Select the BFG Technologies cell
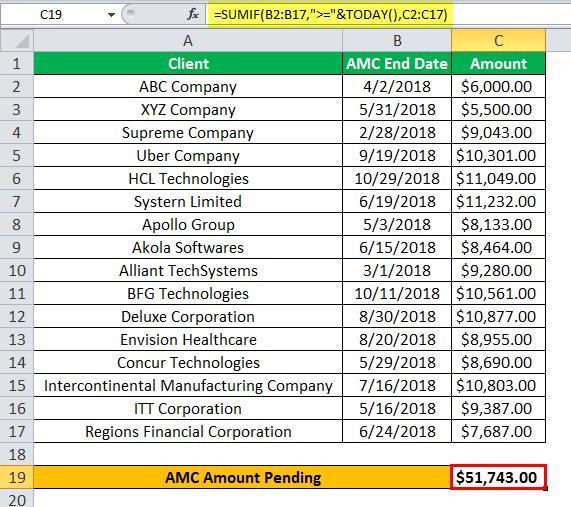This screenshot has height=507, width=571. click(x=188, y=294)
